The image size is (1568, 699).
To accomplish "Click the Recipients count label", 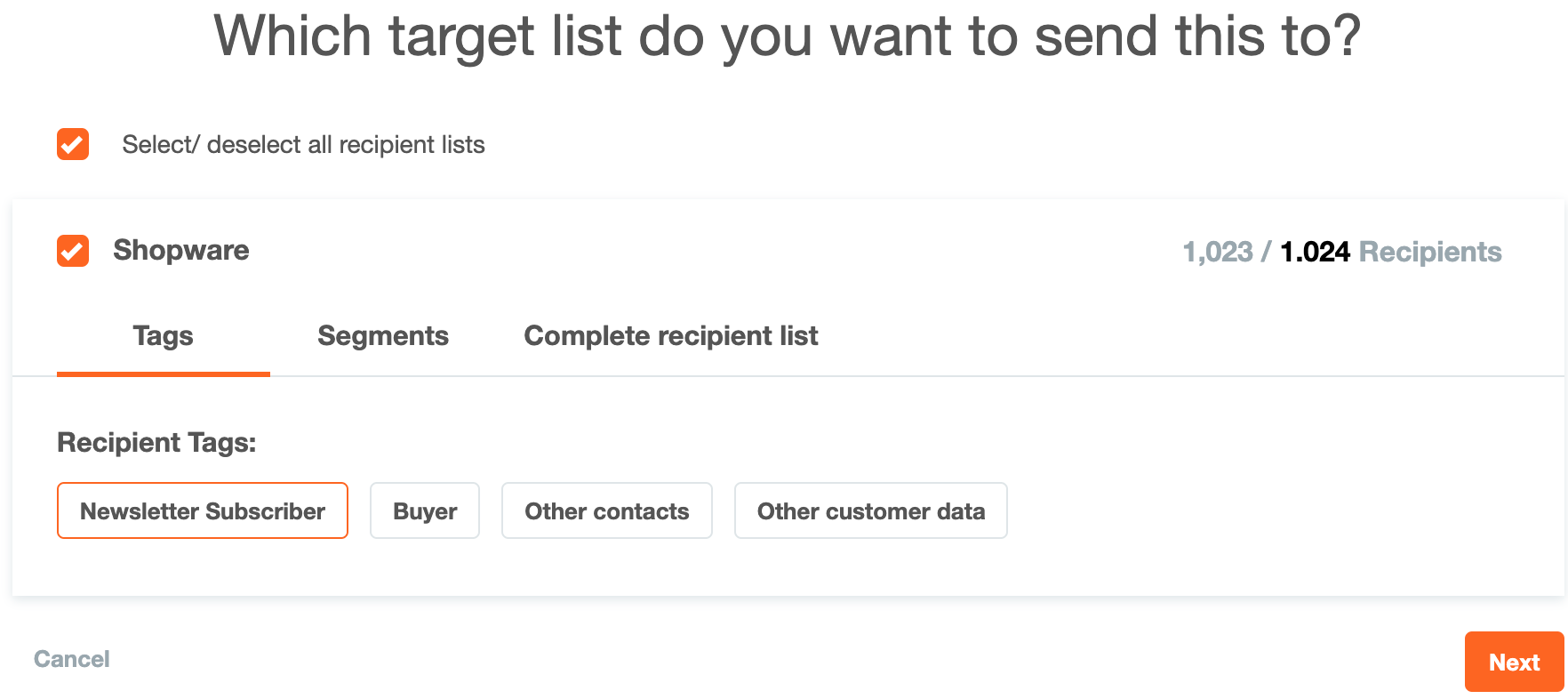I will 1429,252.
